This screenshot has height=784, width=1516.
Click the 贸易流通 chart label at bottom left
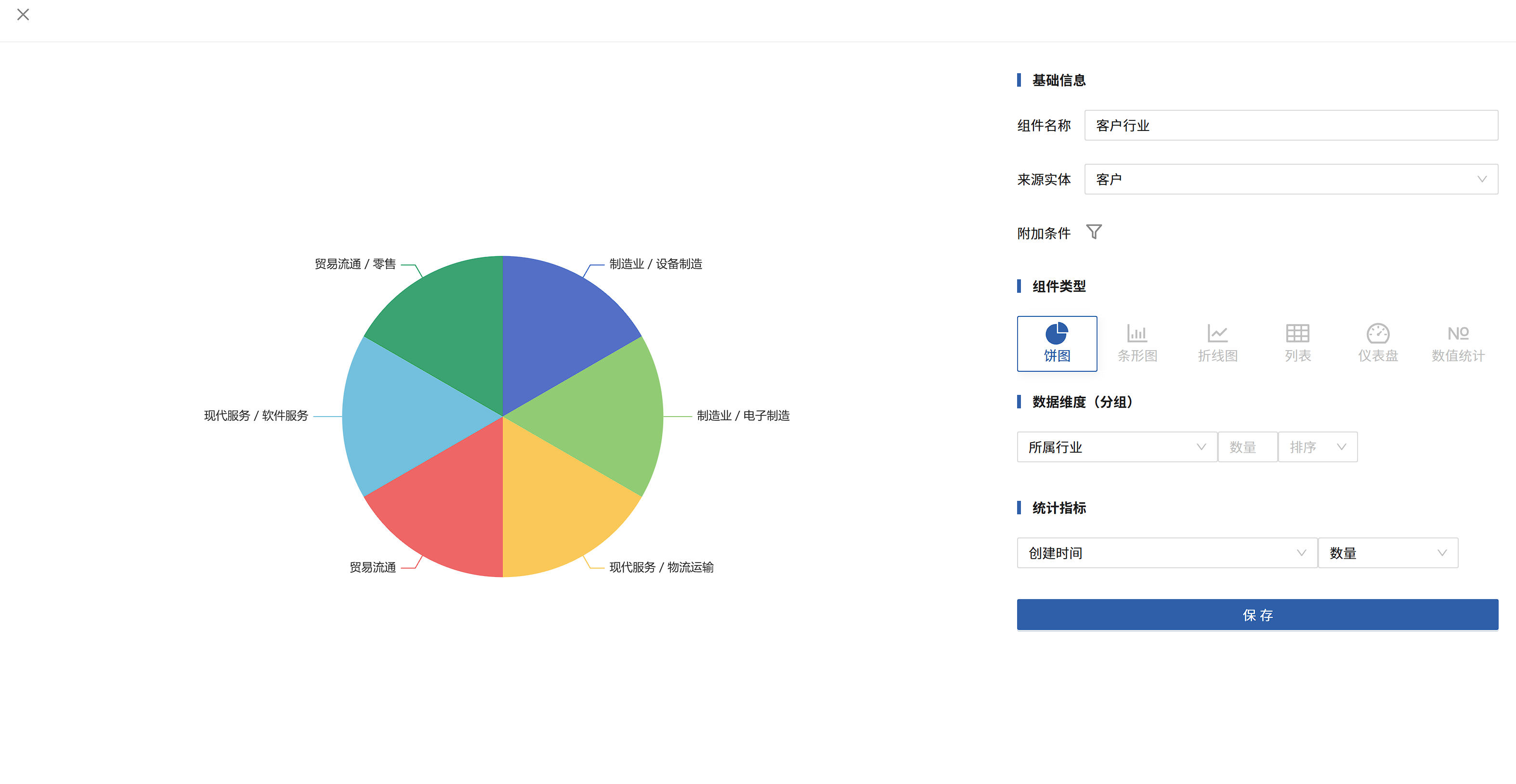tap(373, 567)
